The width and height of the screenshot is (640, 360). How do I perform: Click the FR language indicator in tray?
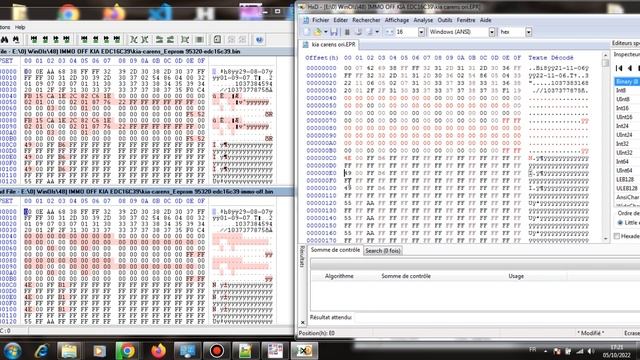coord(532,350)
